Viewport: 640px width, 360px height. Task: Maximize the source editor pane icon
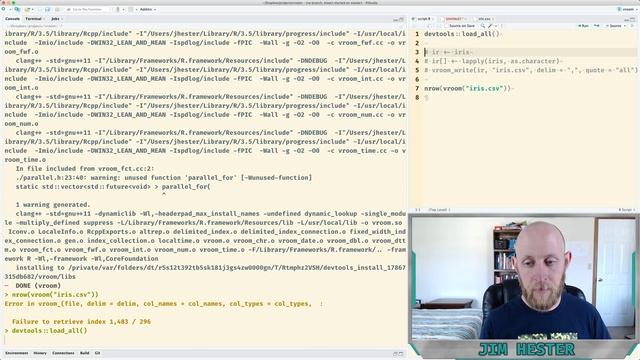coord(633,19)
